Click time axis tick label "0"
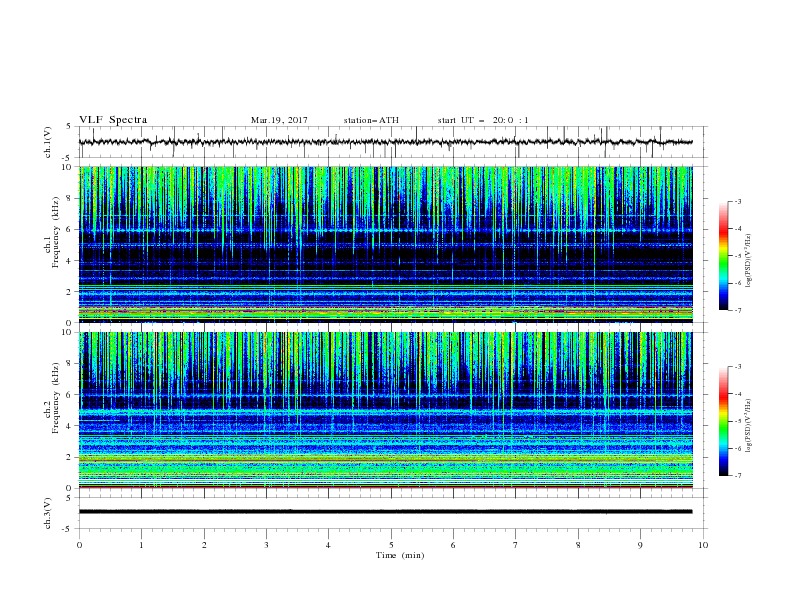 tap(79, 545)
